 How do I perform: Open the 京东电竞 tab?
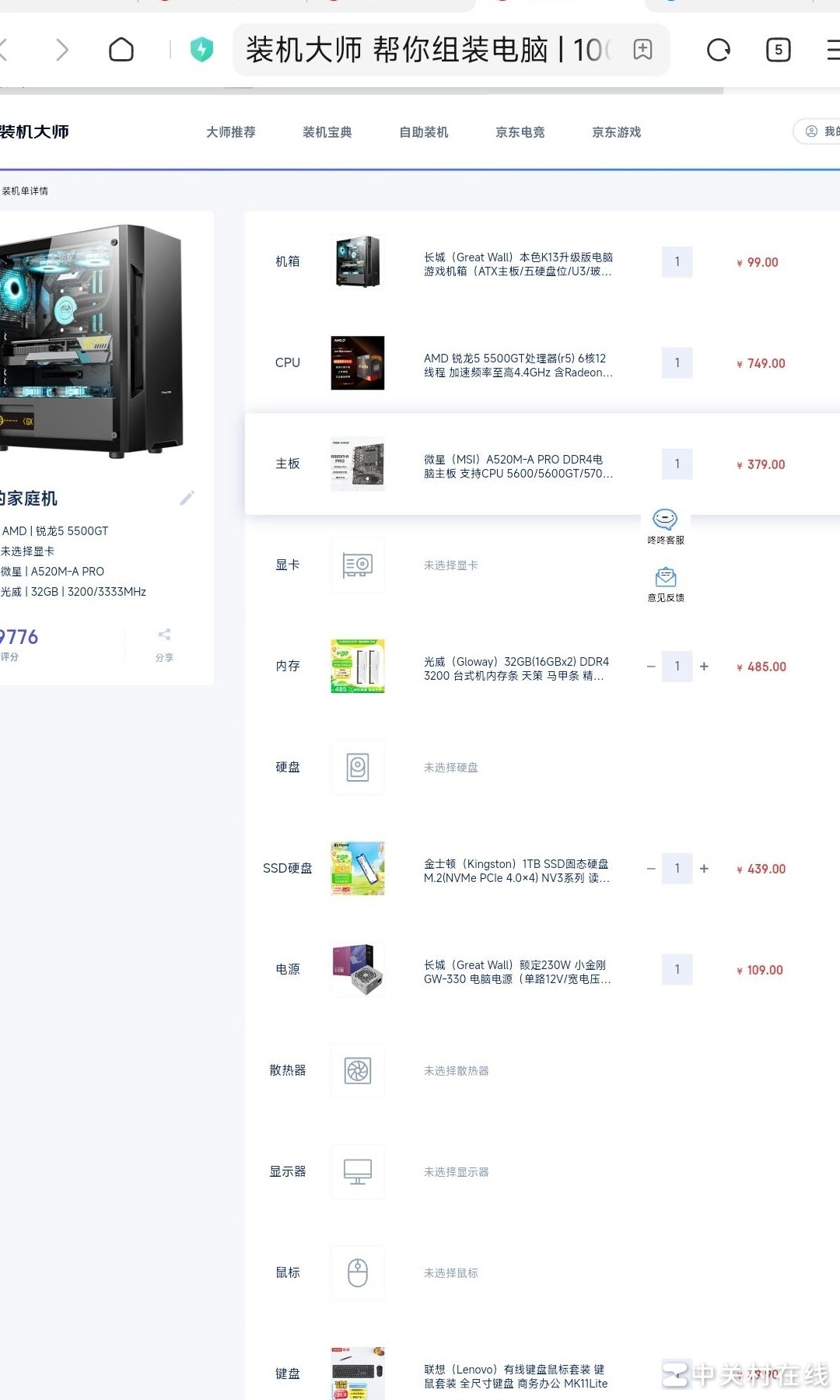click(x=520, y=132)
